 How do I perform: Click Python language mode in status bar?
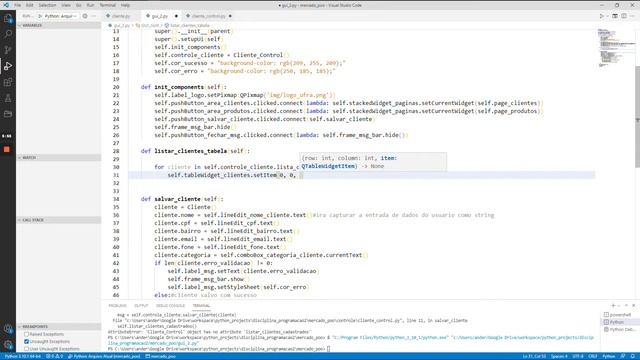tap(609, 356)
